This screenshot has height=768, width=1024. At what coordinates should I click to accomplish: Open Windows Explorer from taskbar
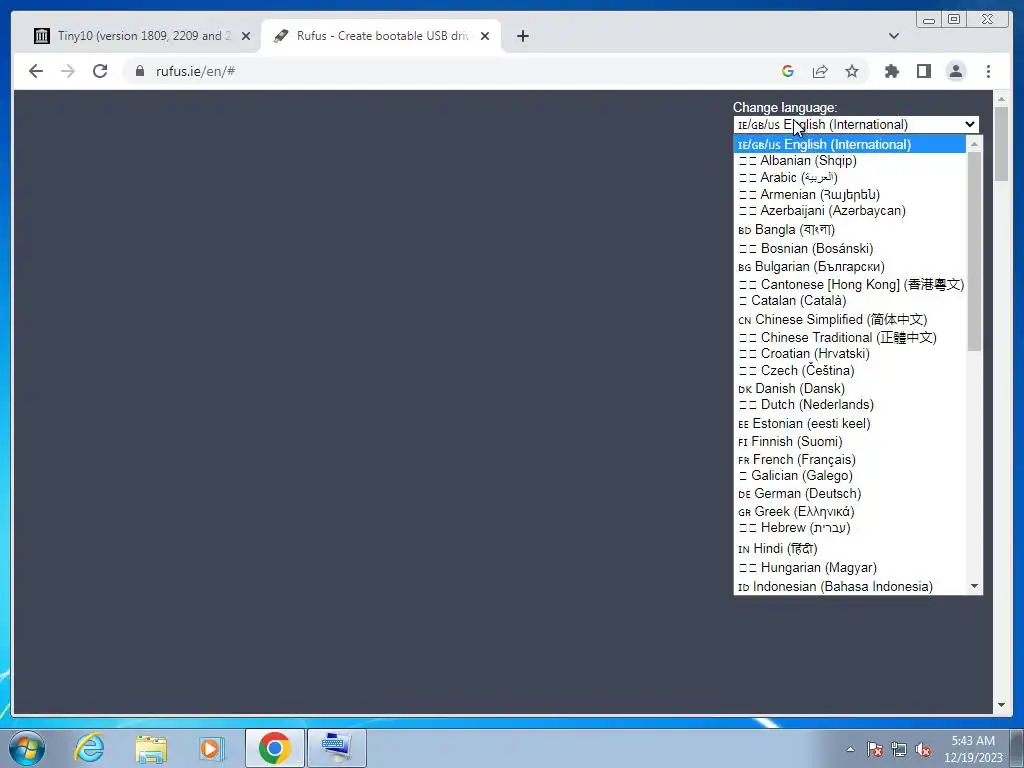click(x=151, y=748)
